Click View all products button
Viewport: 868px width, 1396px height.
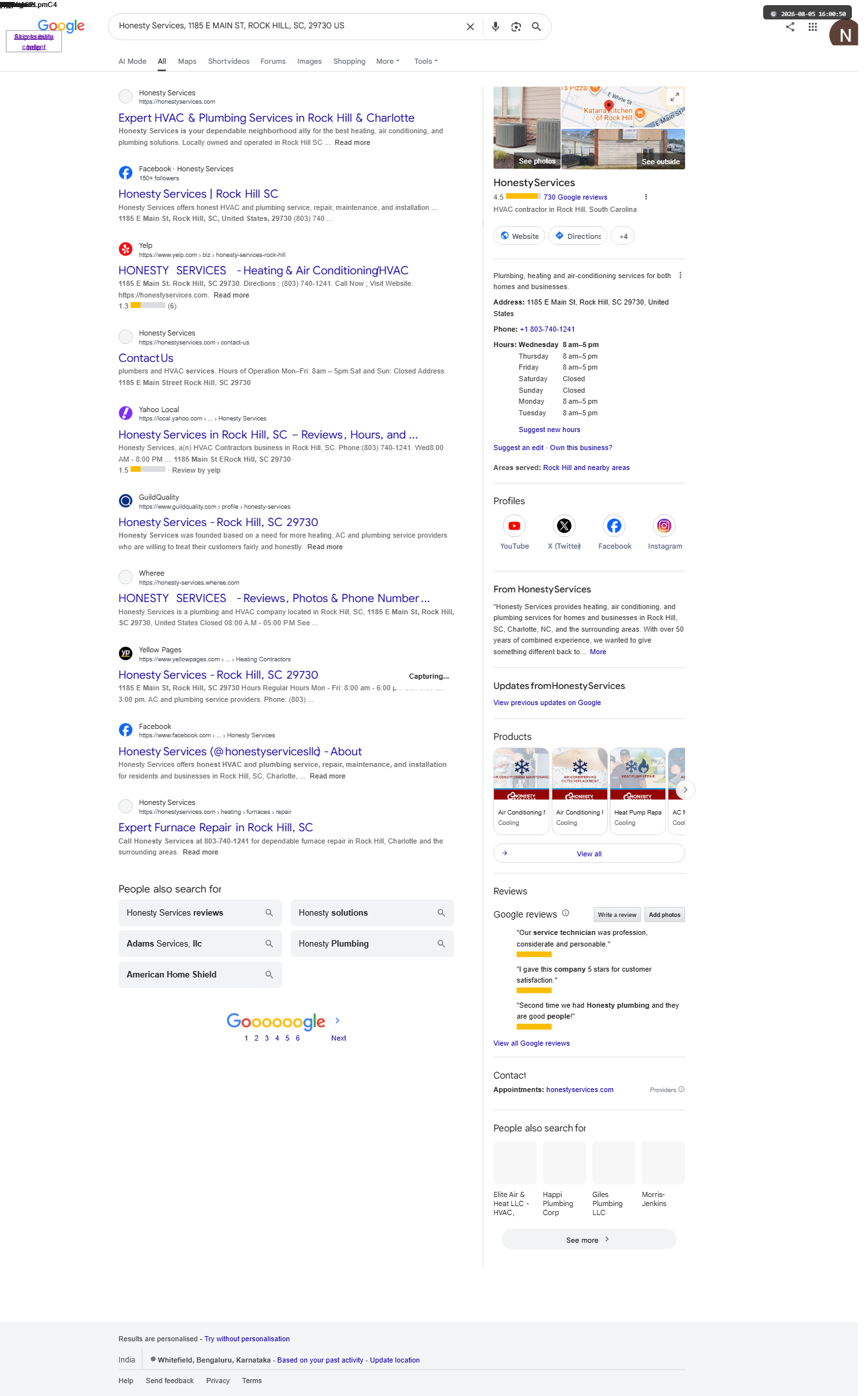589,854
